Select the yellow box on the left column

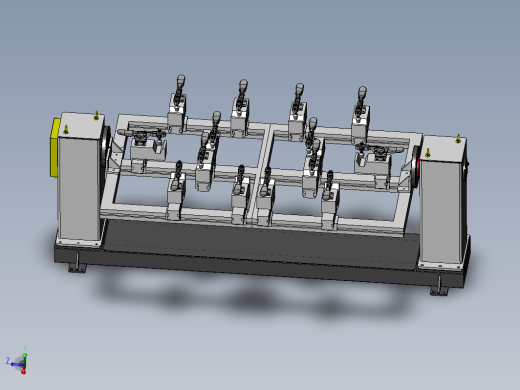click(55, 148)
